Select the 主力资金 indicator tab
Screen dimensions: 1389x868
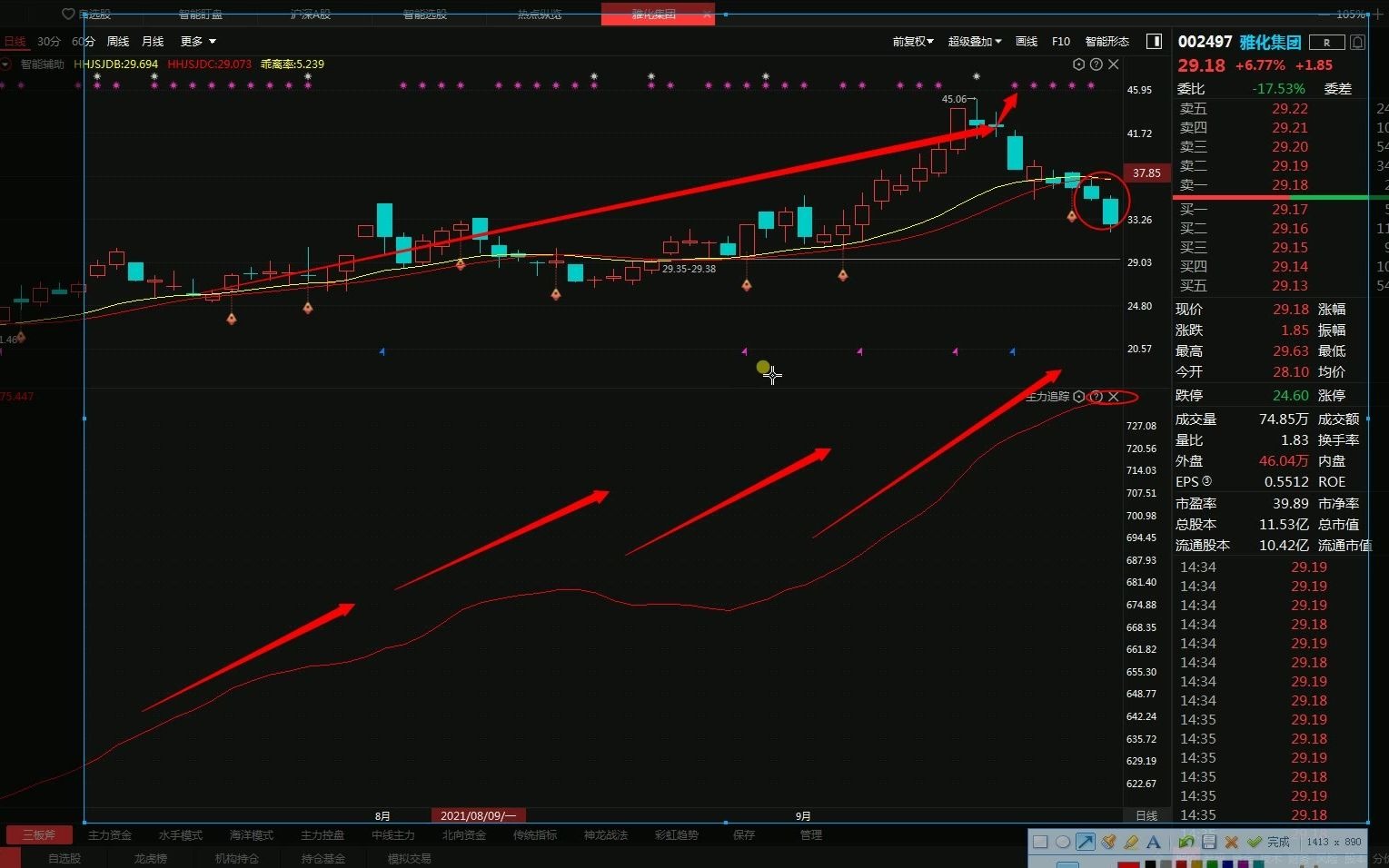110,834
